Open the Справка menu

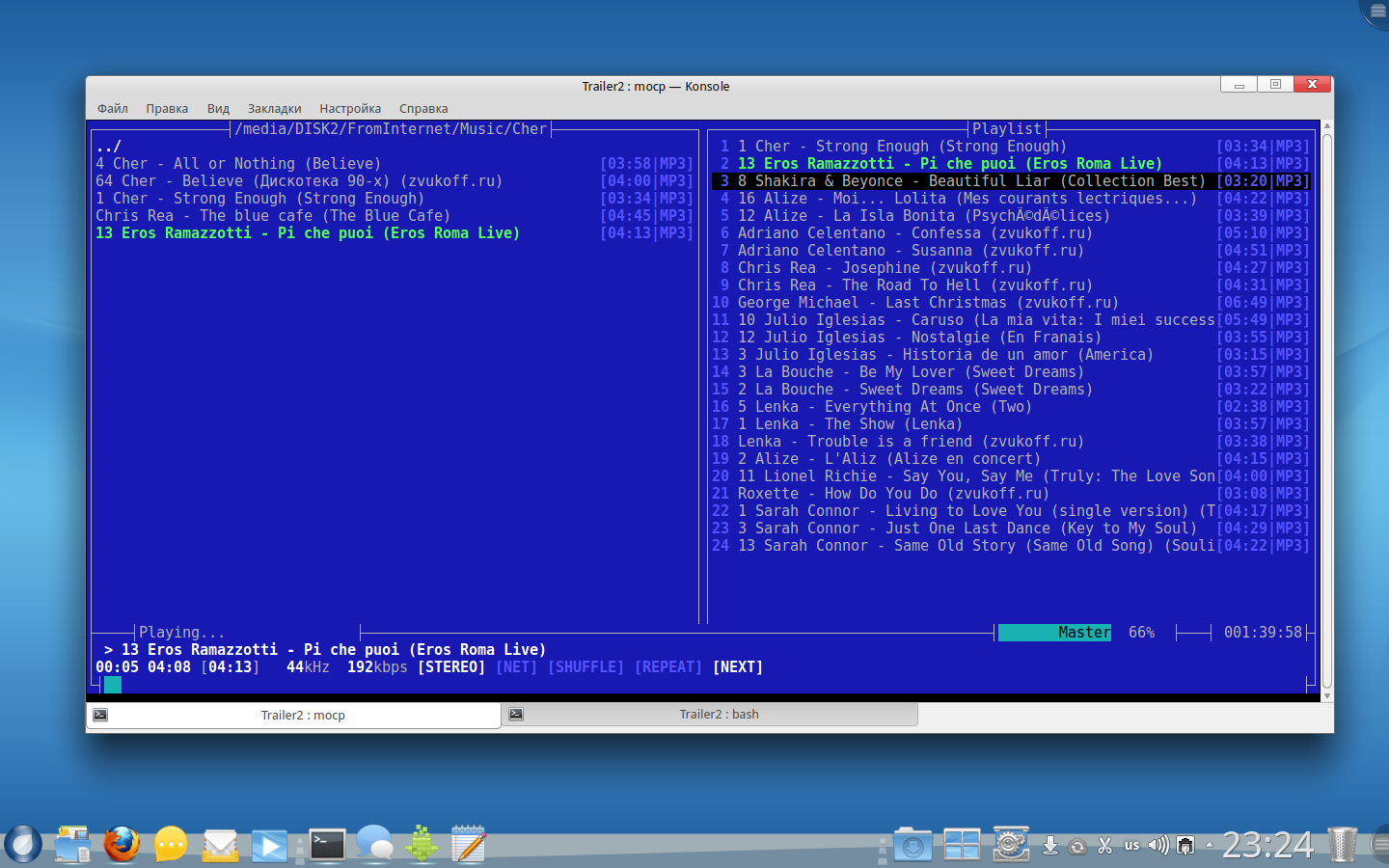point(423,109)
